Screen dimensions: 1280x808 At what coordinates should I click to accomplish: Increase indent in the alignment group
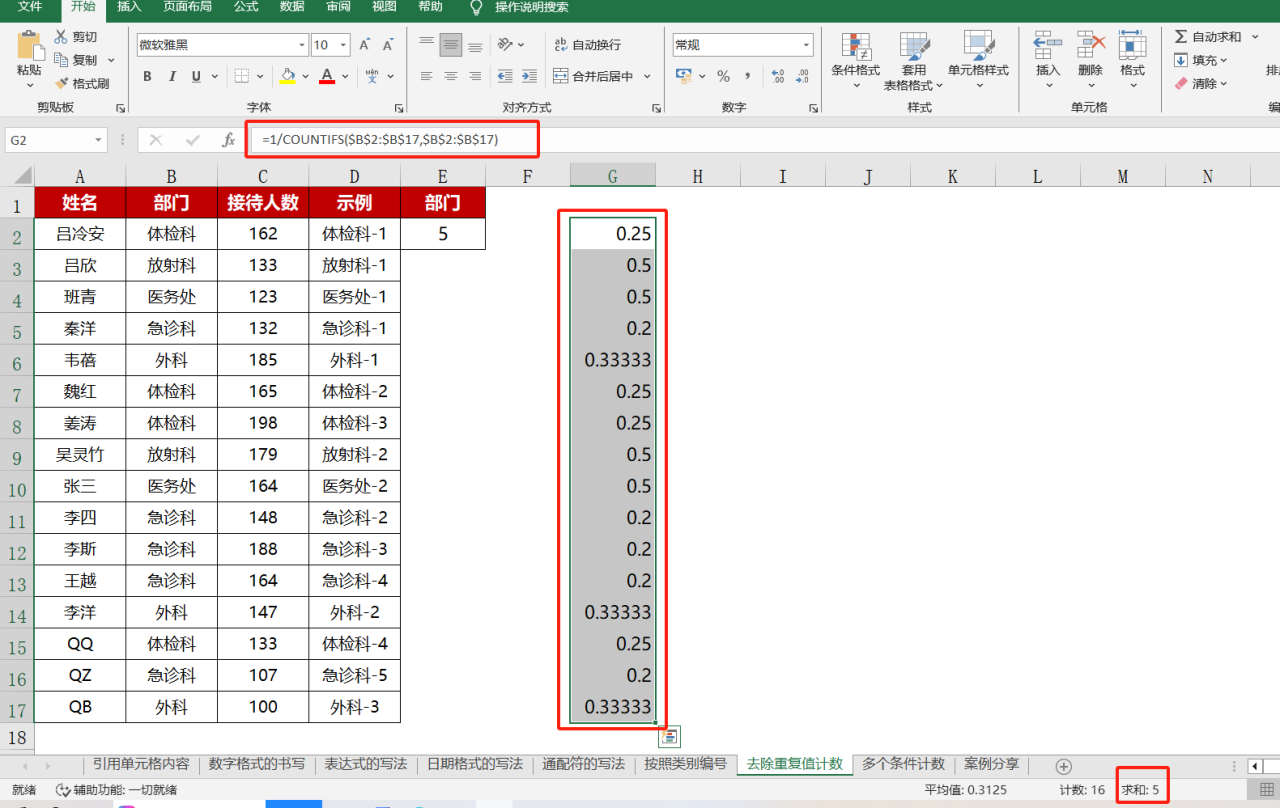pos(528,76)
